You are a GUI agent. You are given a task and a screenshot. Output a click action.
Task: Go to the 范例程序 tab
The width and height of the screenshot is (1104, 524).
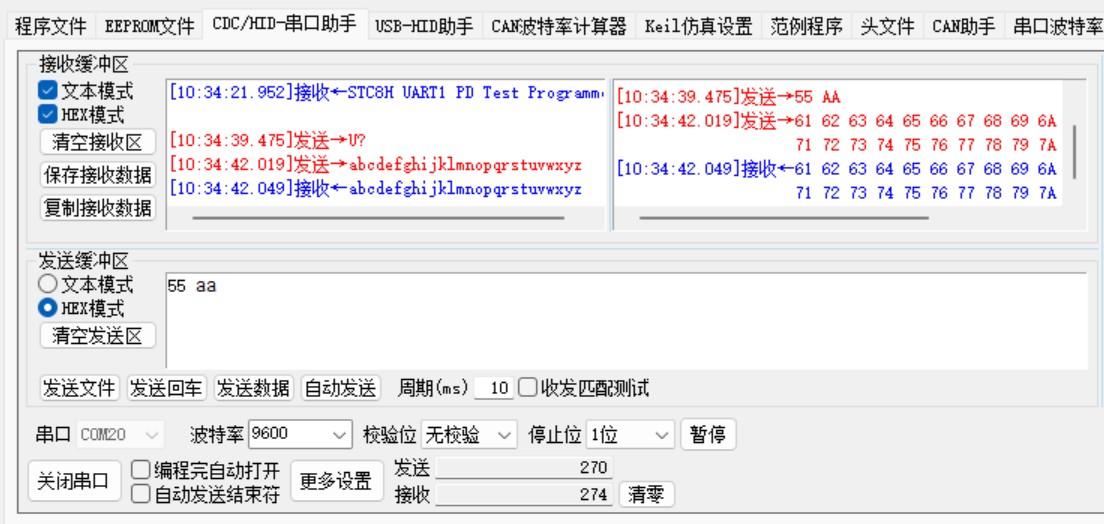805,27
